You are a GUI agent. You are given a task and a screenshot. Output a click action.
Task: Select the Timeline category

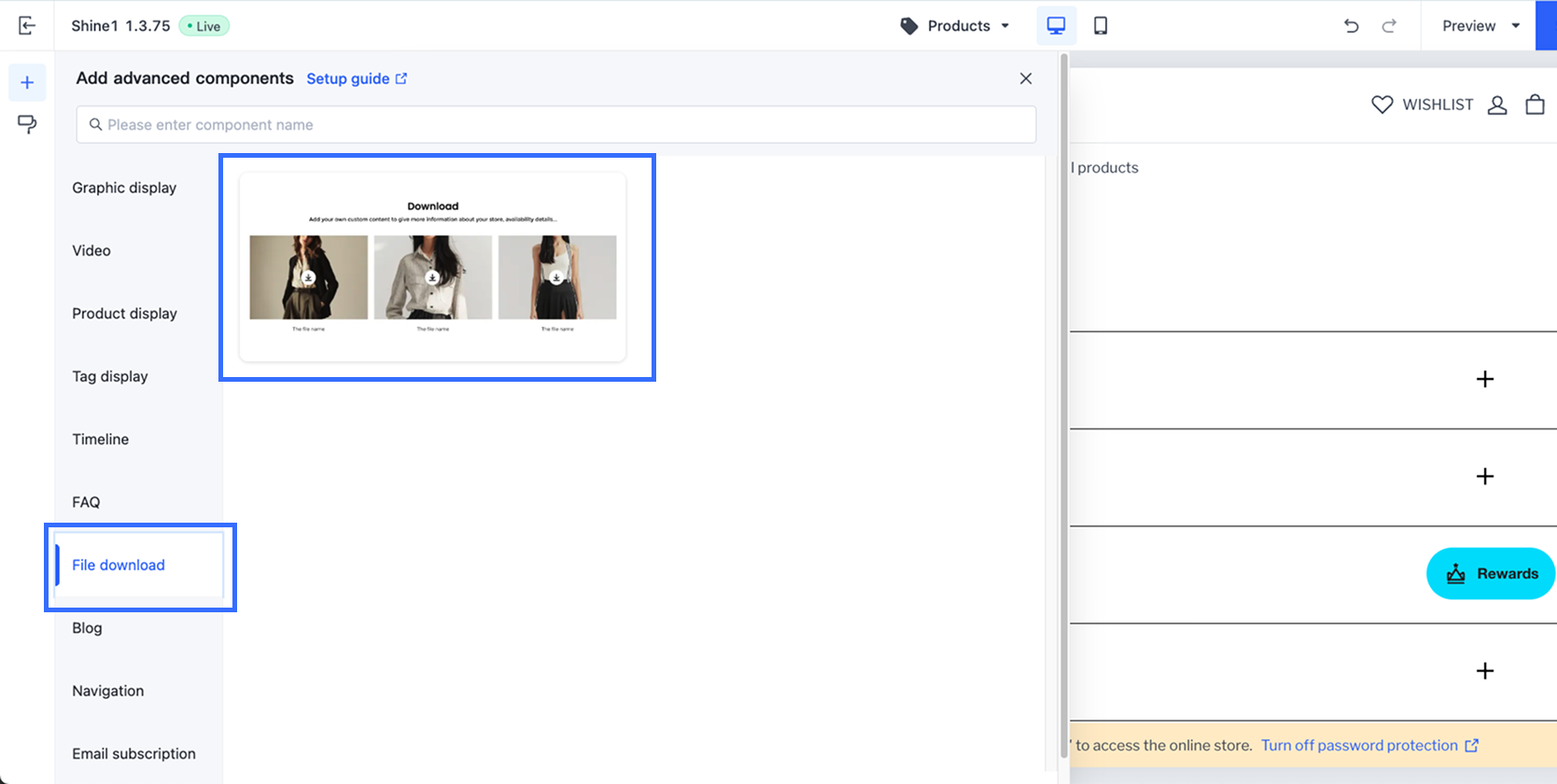[101, 439]
